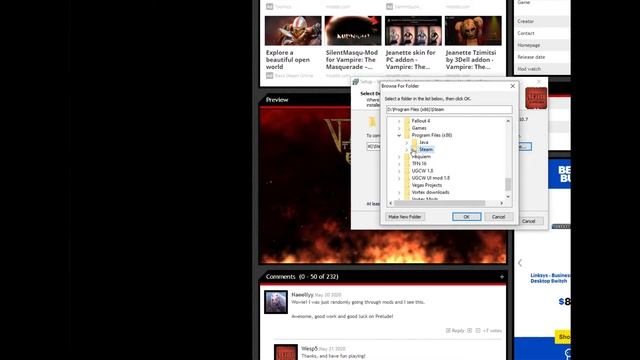This screenshot has width=640, height=360.
Task: Select the UGCW 1.8 folder
Action: [x=422, y=171]
